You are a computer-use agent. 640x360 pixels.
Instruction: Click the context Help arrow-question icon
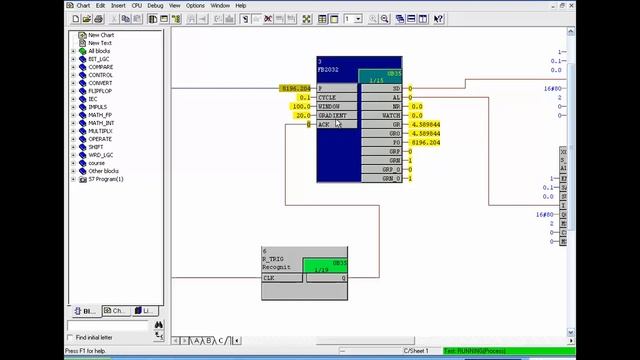tap(438, 19)
